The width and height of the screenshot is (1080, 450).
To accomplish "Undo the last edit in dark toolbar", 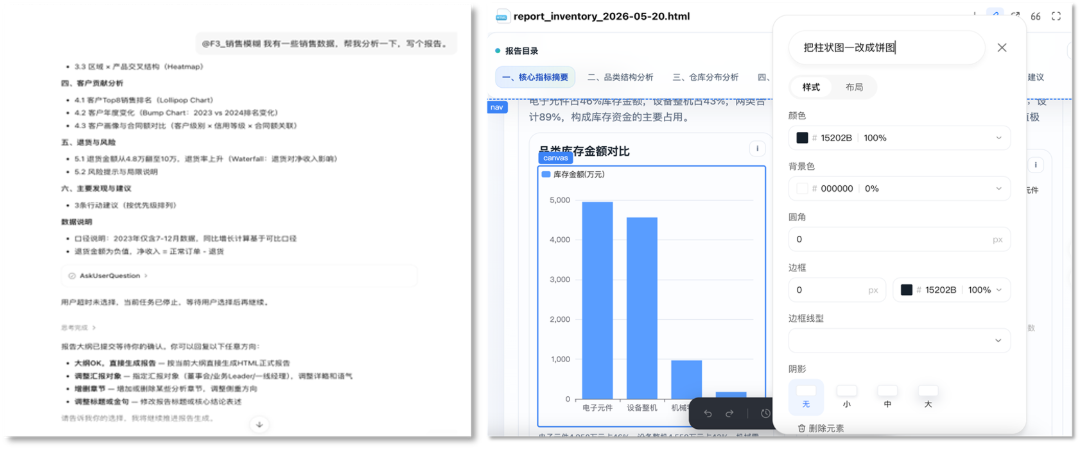I will (x=708, y=413).
